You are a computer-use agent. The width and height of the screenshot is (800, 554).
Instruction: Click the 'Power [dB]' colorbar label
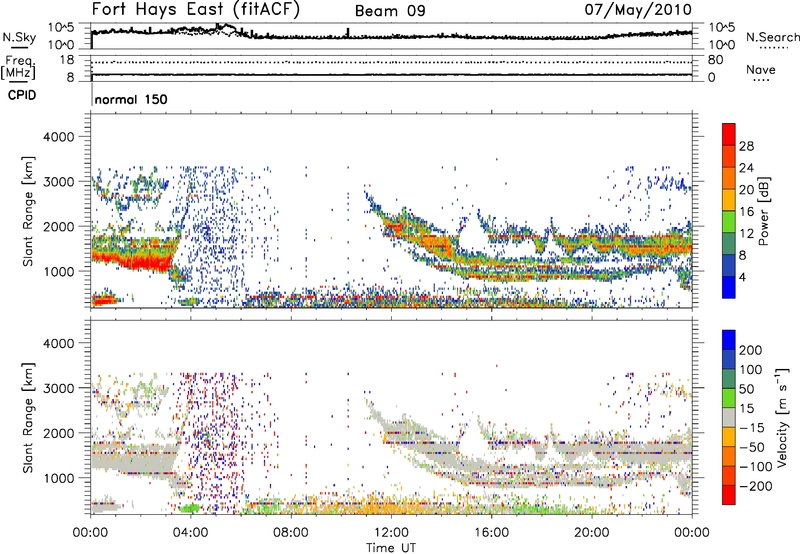(763, 211)
